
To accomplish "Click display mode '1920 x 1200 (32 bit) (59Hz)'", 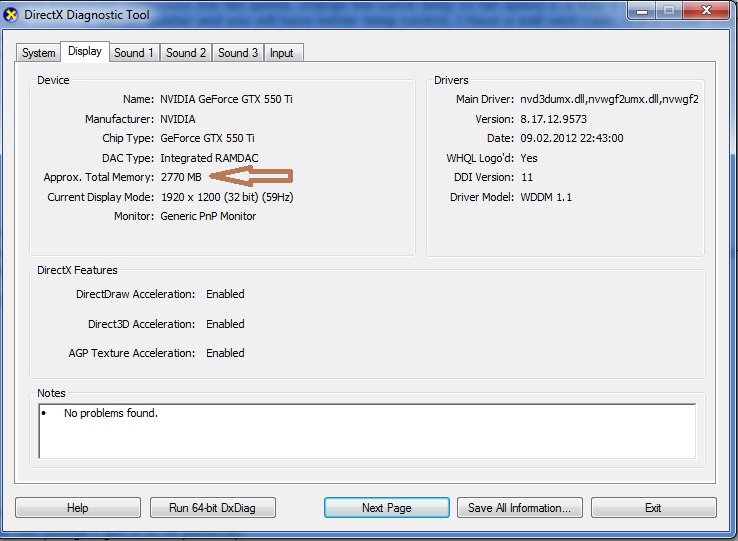I will pos(227,197).
